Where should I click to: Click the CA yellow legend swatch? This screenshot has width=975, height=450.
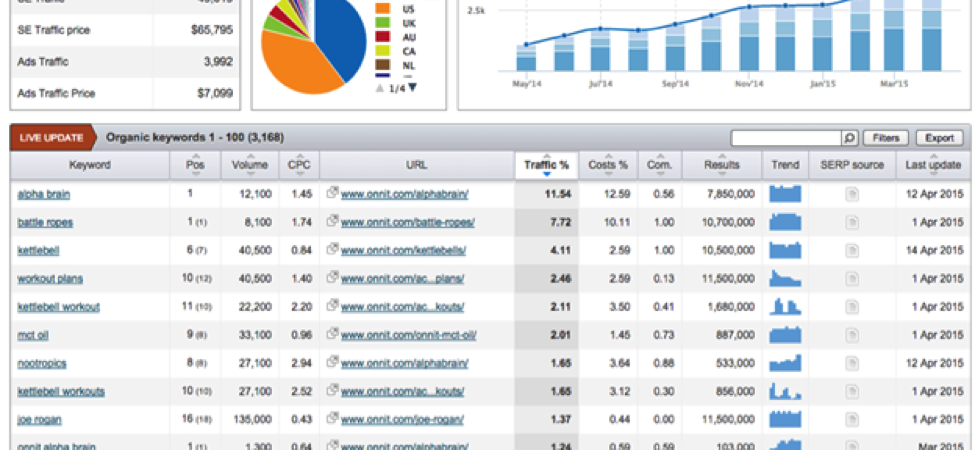tap(383, 52)
